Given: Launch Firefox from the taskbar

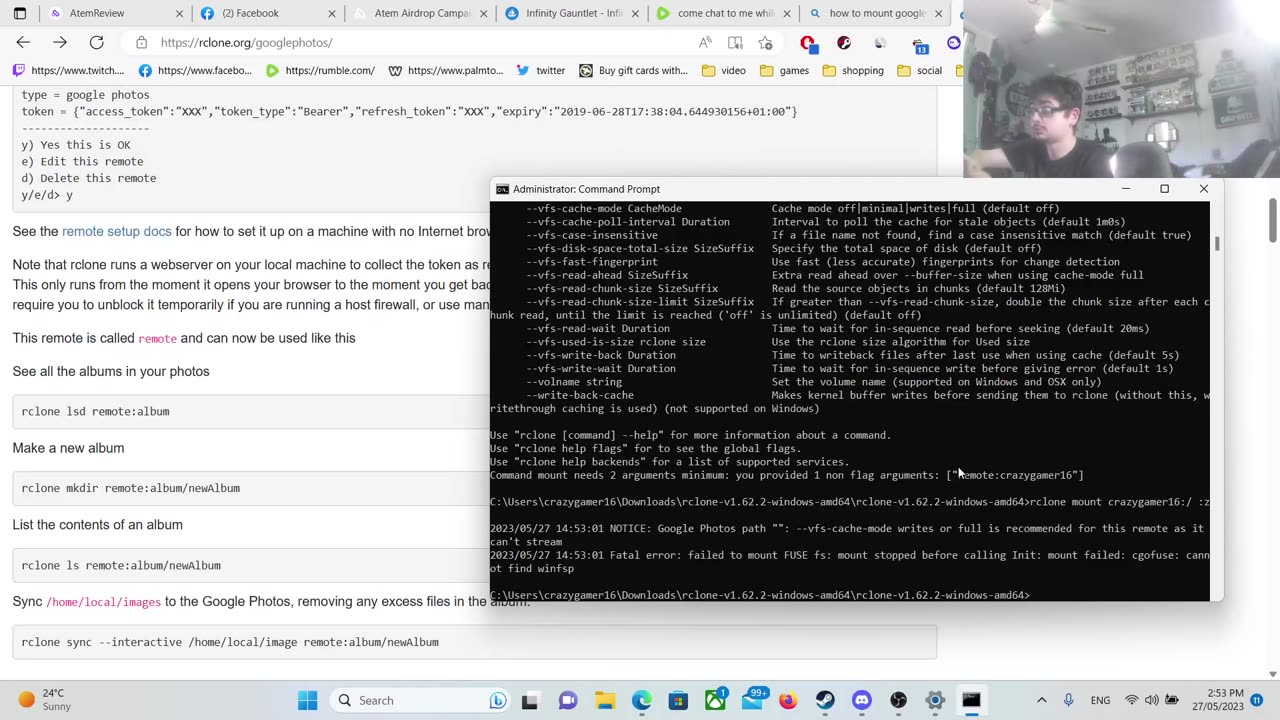Looking at the screenshot, I should [788, 700].
